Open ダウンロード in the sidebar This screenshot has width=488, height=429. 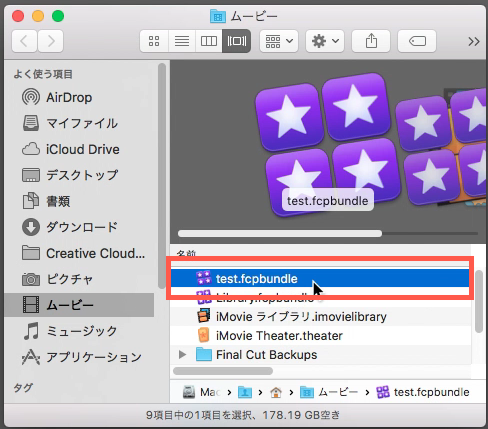[79, 227]
